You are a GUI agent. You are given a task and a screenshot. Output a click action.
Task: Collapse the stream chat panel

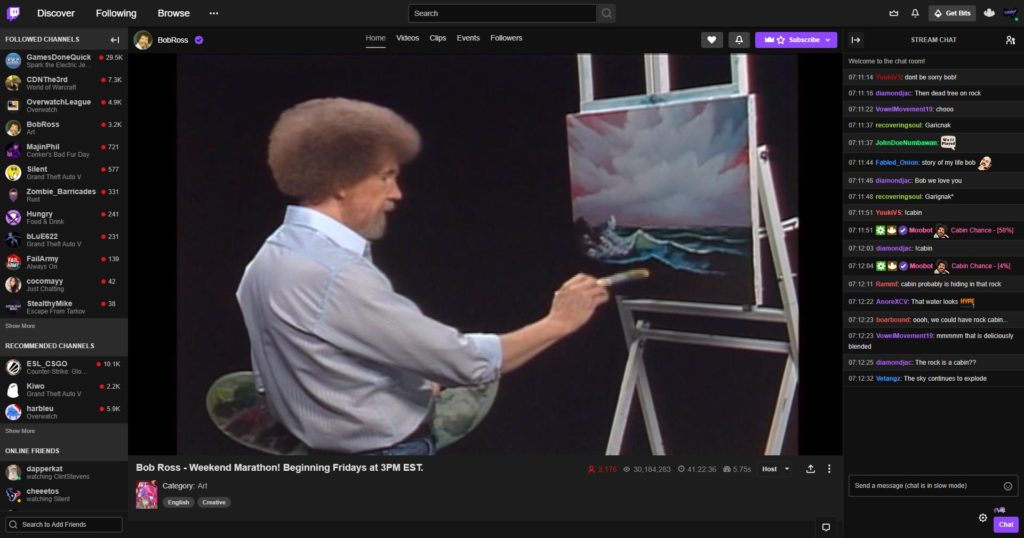(856, 40)
